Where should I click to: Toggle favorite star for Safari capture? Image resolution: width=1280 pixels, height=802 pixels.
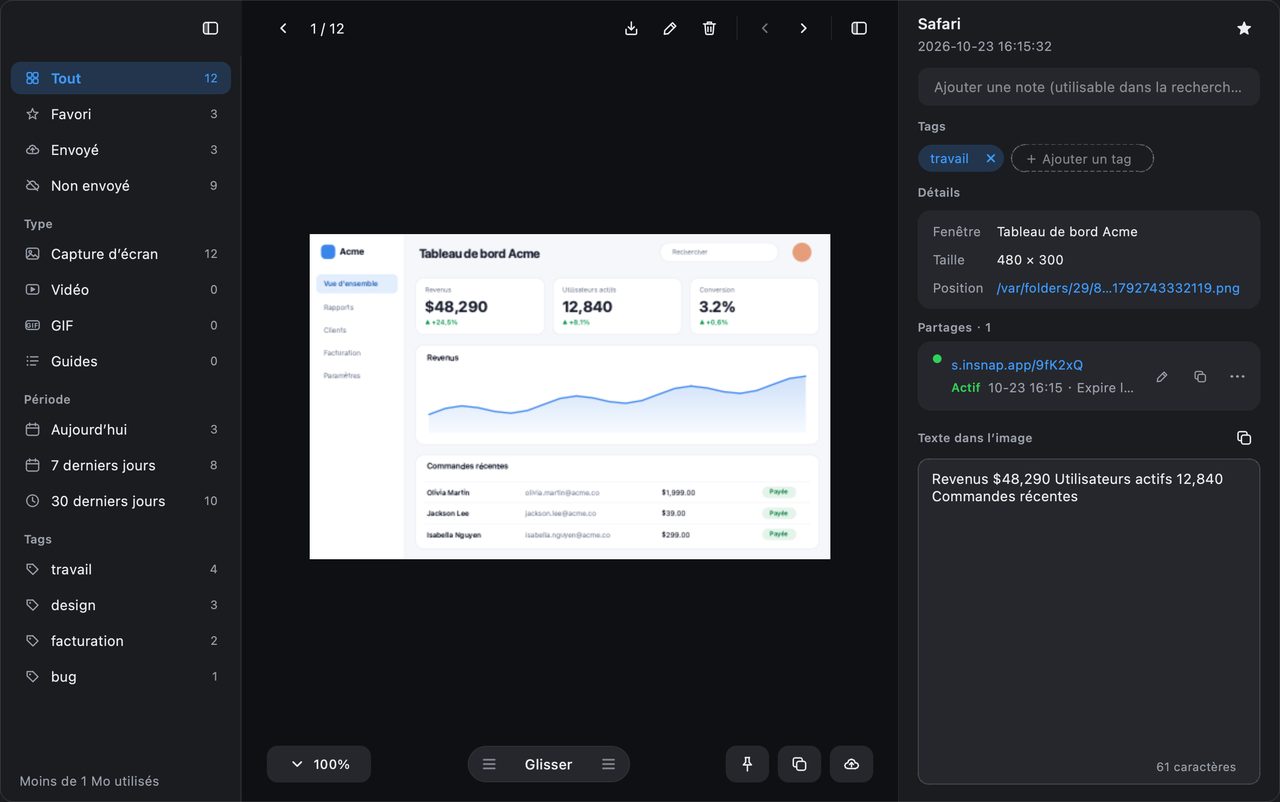click(1244, 29)
